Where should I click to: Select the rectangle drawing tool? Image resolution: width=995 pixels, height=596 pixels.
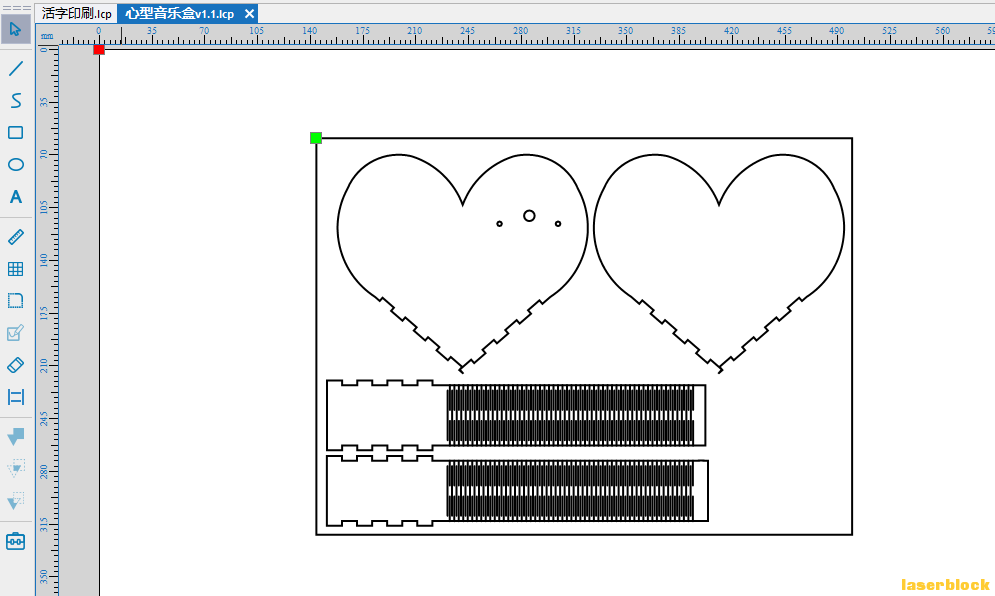(16, 133)
